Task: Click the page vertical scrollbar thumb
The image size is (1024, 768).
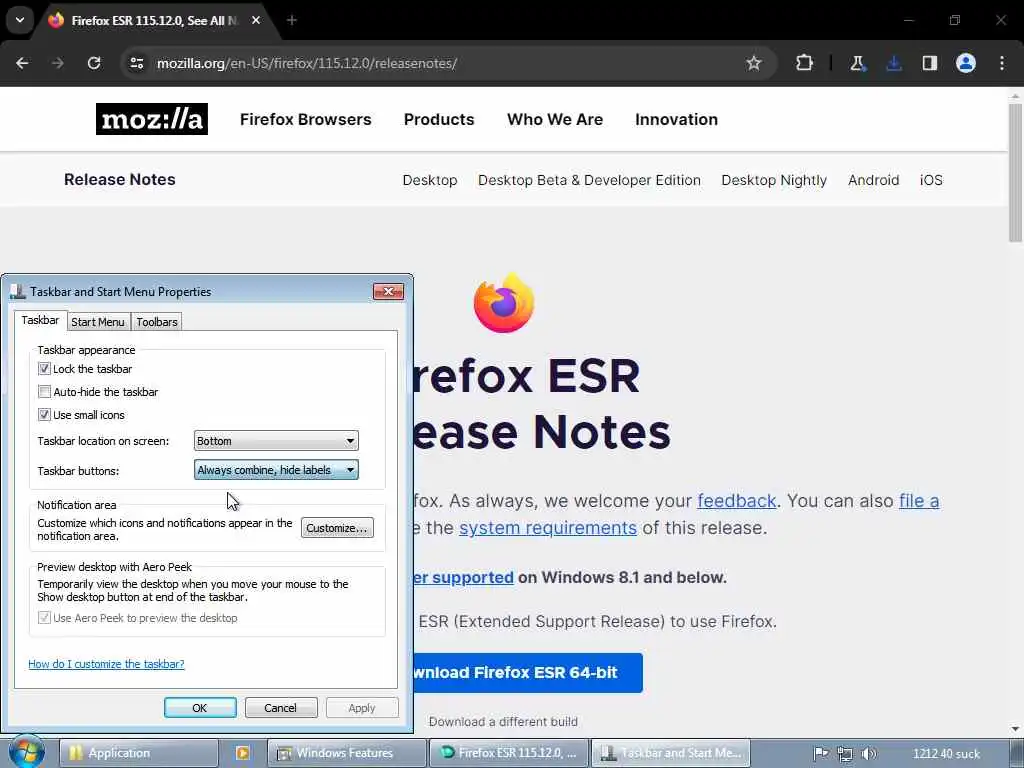Action: [1015, 173]
